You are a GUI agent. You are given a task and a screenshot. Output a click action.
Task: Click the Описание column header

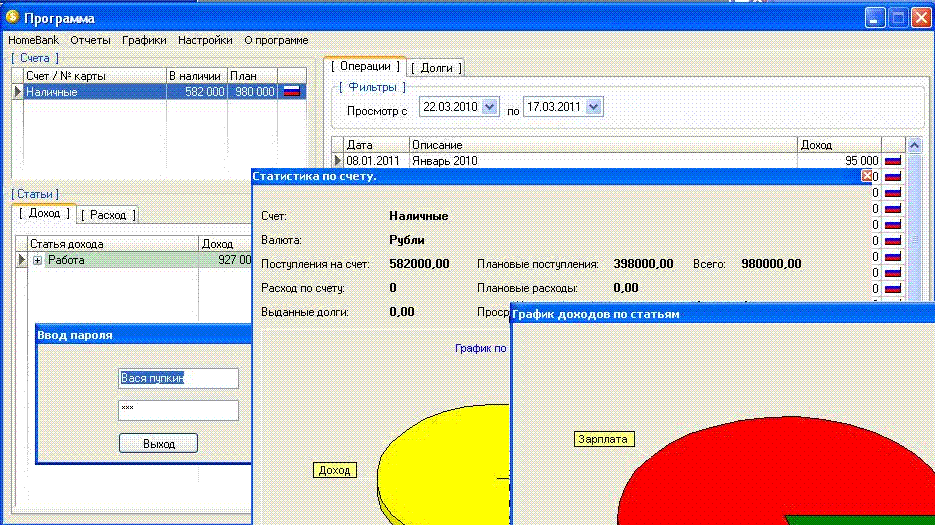[x=603, y=145]
